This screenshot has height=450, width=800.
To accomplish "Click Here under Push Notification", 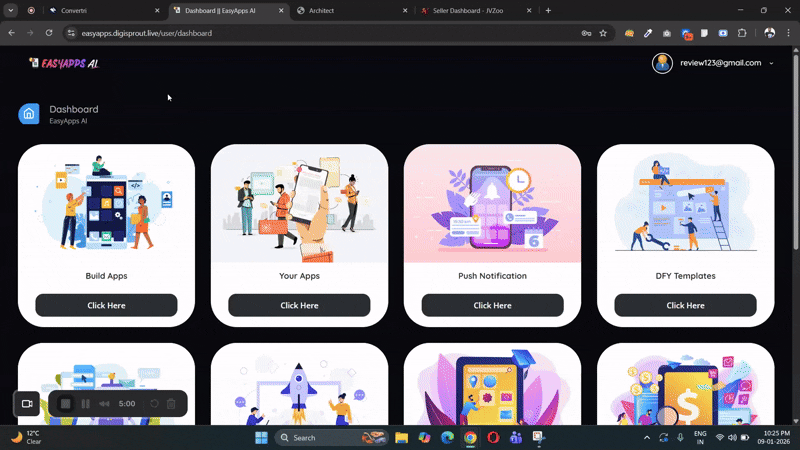I will click(492, 305).
